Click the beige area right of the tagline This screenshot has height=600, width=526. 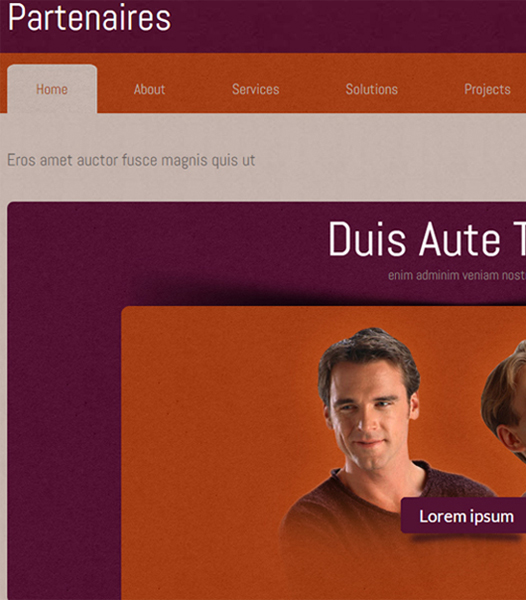(390, 160)
